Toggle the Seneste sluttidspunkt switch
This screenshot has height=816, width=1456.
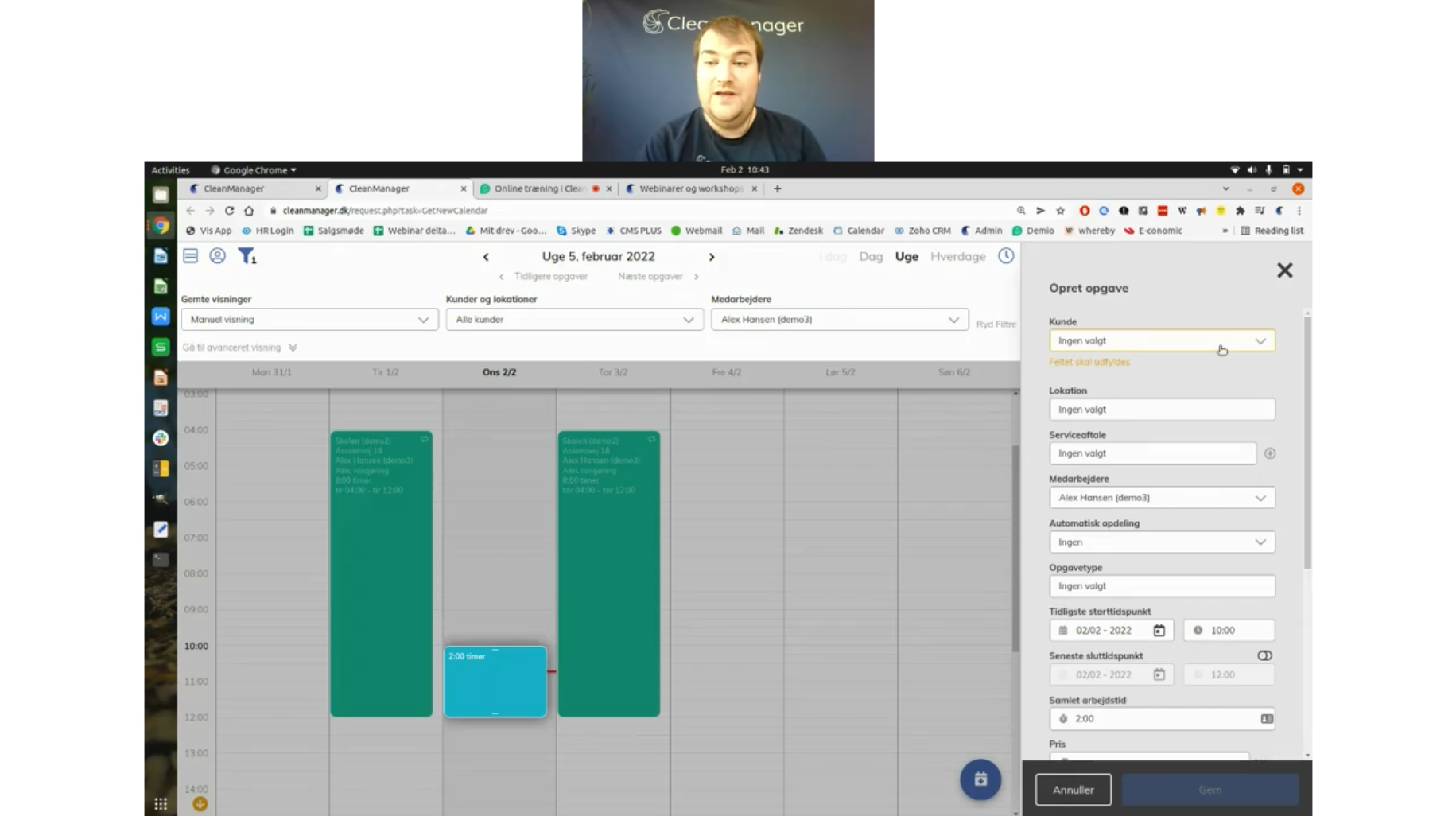pyautogui.click(x=1264, y=656)
